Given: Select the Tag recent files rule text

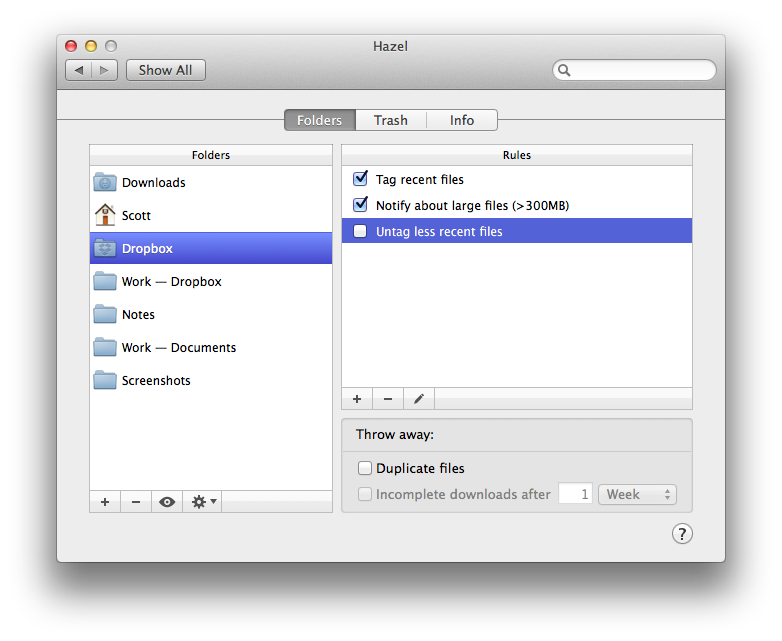Looking at the screenshot, I should click(419, 180).
